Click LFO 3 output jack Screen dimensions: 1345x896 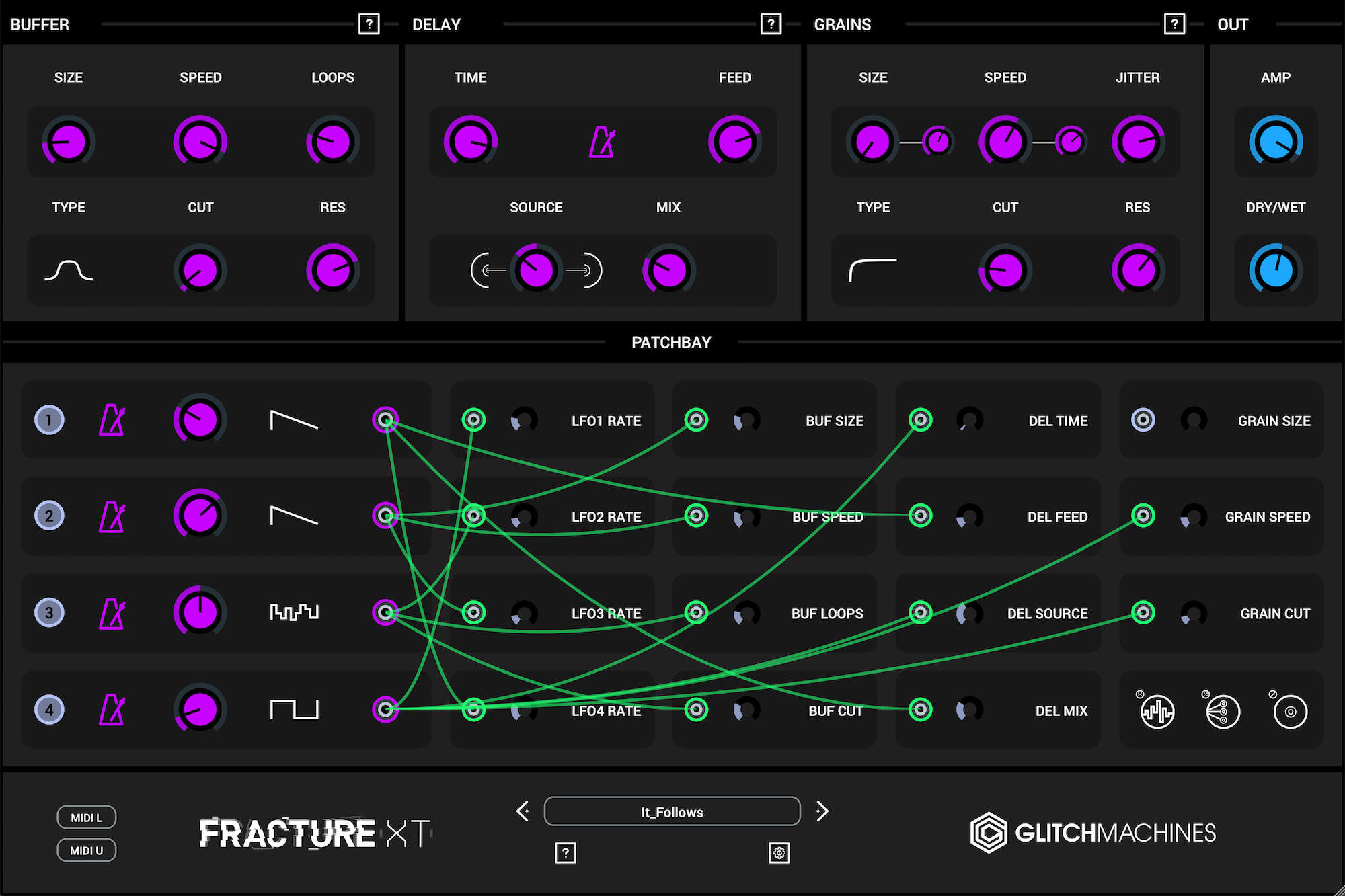(385, 612)
